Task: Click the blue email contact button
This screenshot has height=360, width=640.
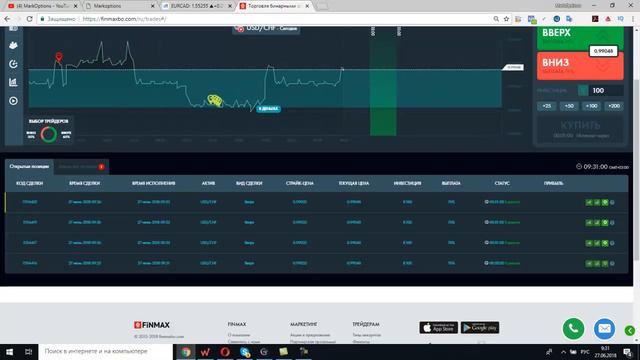Action: (604, 329)
